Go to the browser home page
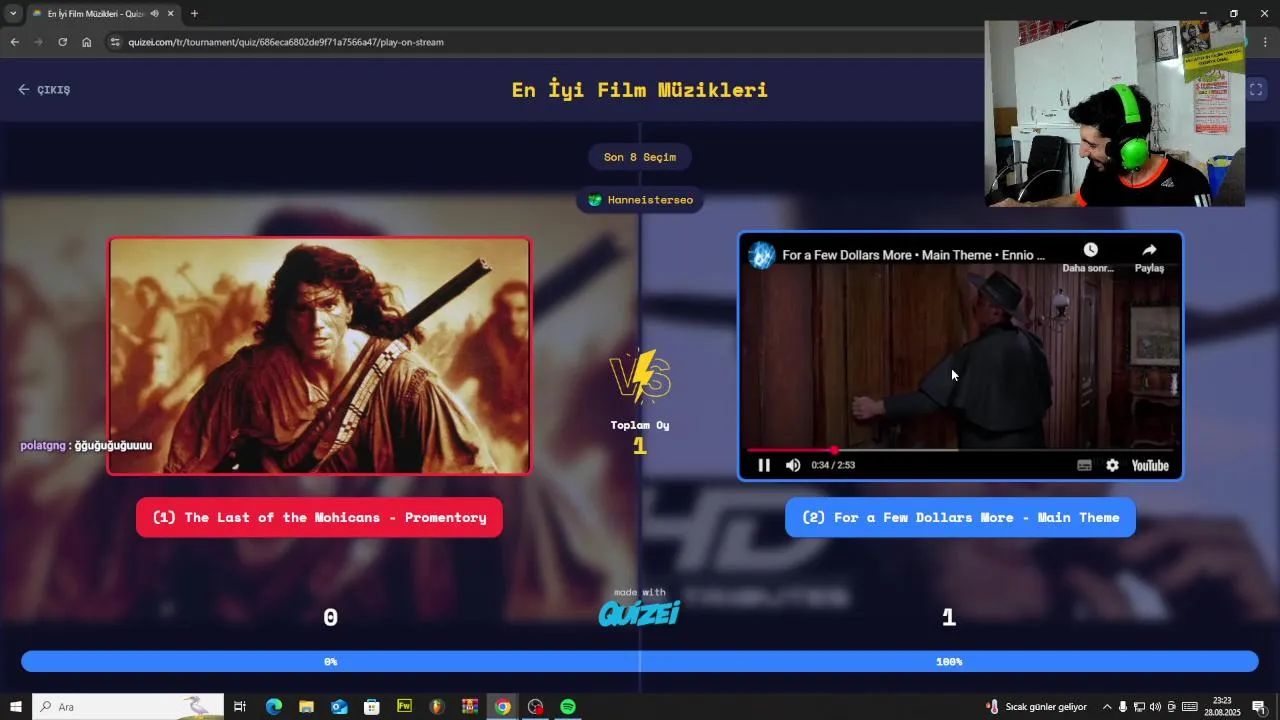Screen dimensions: 1280x720 pos(87,42)
